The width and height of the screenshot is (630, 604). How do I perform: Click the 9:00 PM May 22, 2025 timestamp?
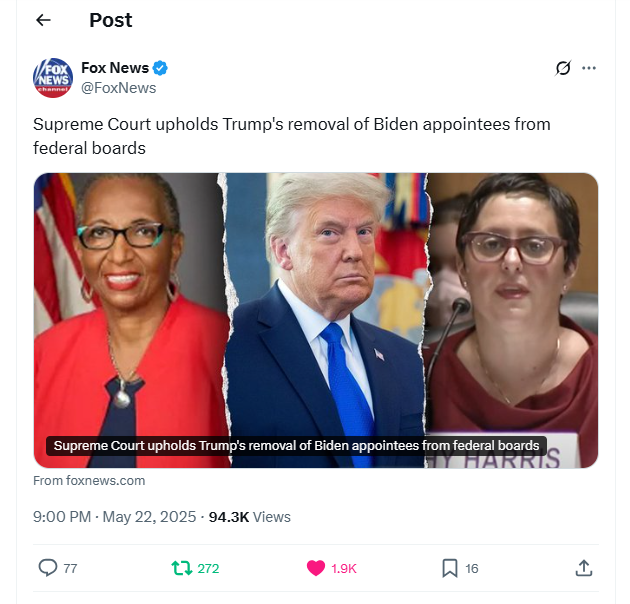(x=115, y=517)
